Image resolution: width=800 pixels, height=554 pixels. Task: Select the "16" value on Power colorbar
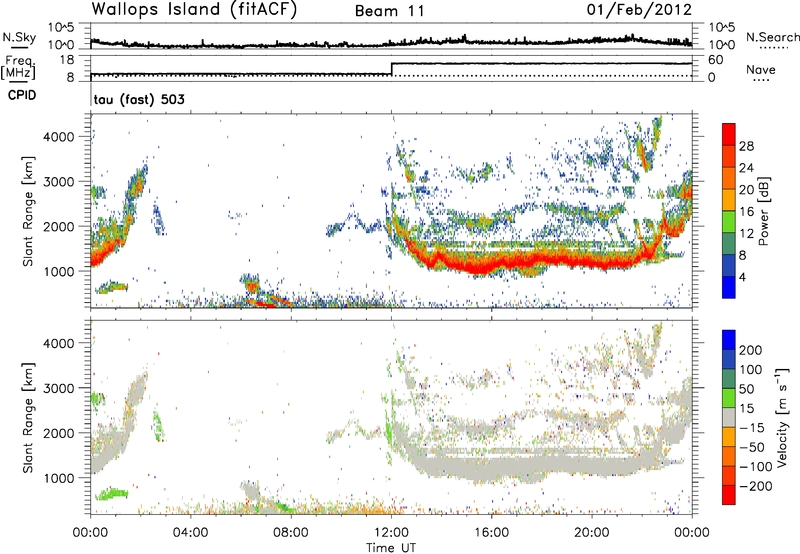coord(746,212)
